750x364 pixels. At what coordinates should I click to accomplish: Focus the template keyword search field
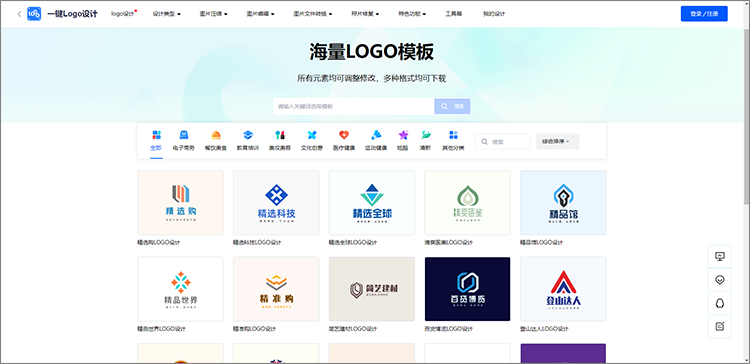click(x=354, y=106)
